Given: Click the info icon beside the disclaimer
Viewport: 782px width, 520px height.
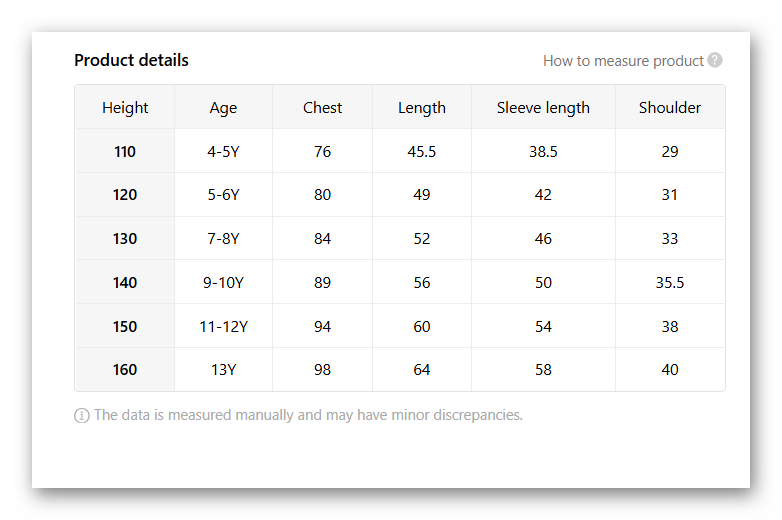Looking at the screenshot, I should coord(82,415).
